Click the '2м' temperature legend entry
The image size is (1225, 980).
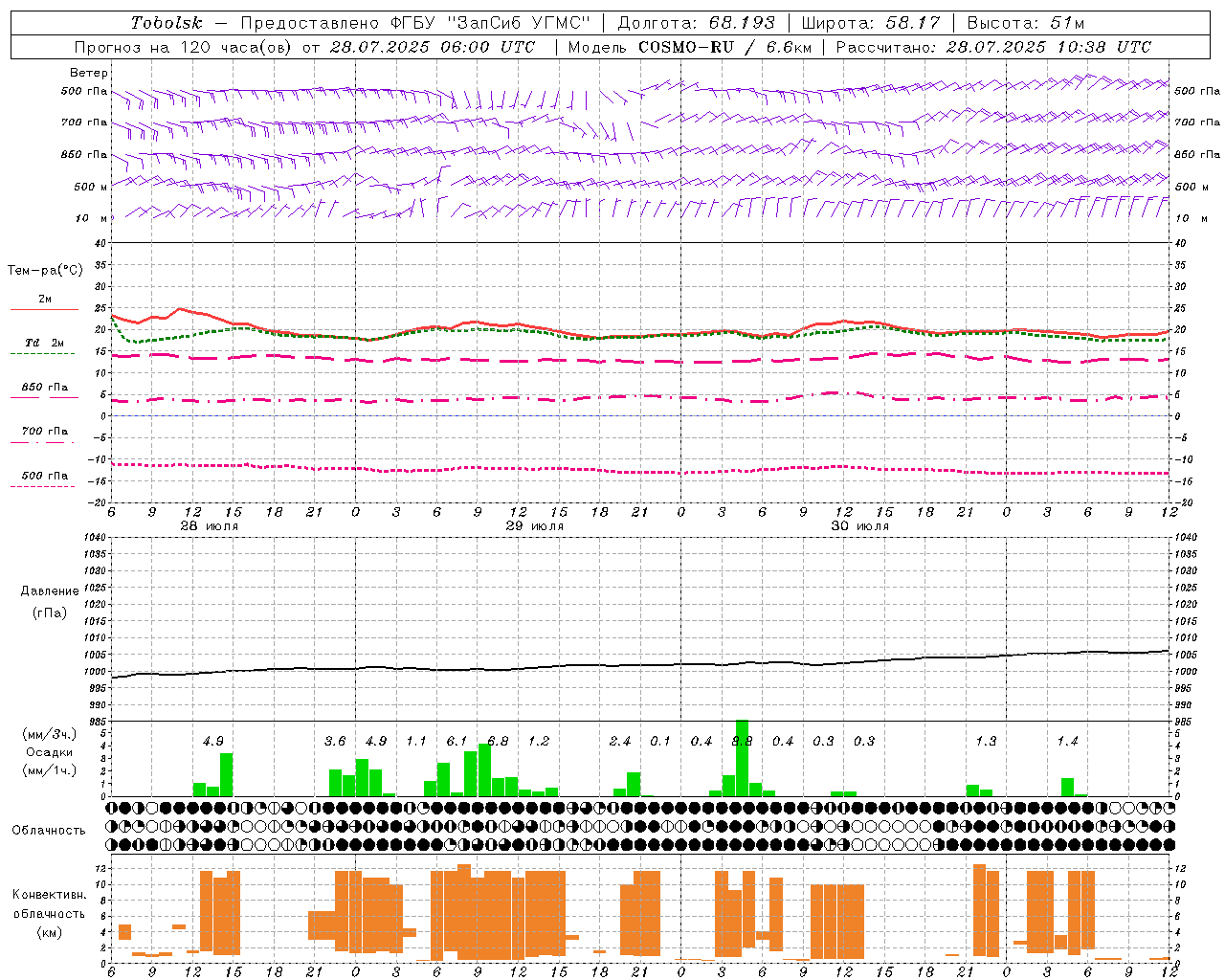click(x=45, y=299)
